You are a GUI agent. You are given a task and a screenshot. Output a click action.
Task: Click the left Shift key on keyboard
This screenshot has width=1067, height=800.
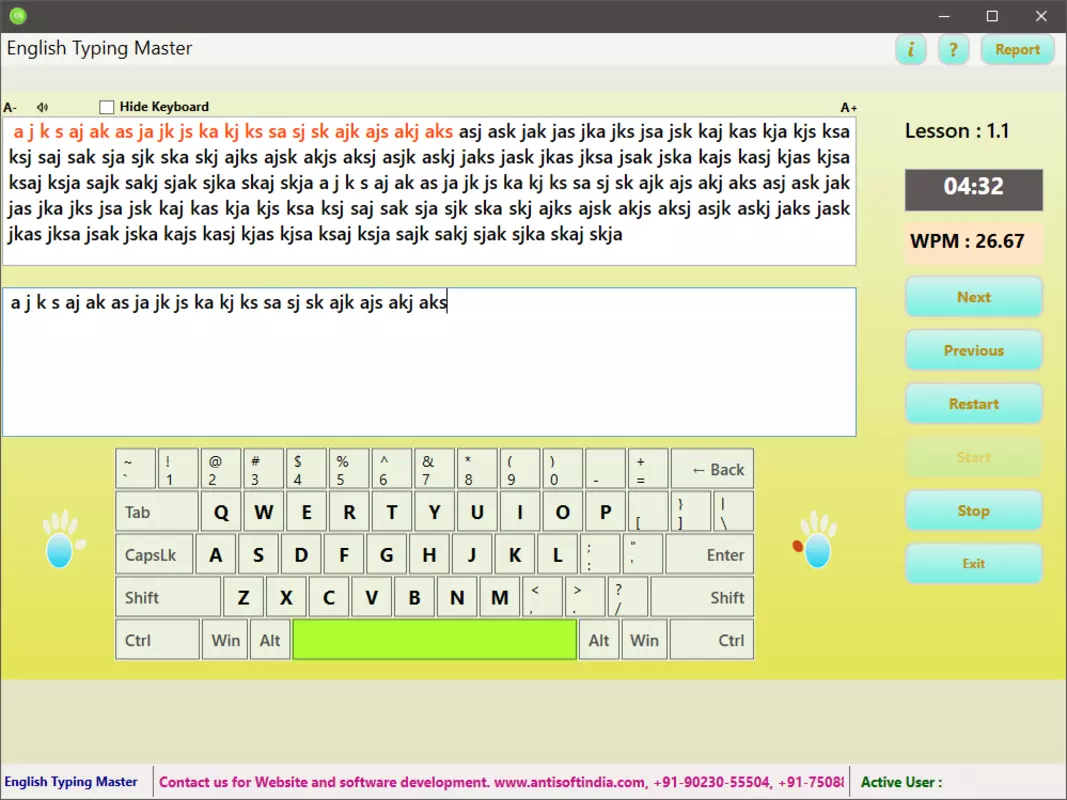point(168,597)
